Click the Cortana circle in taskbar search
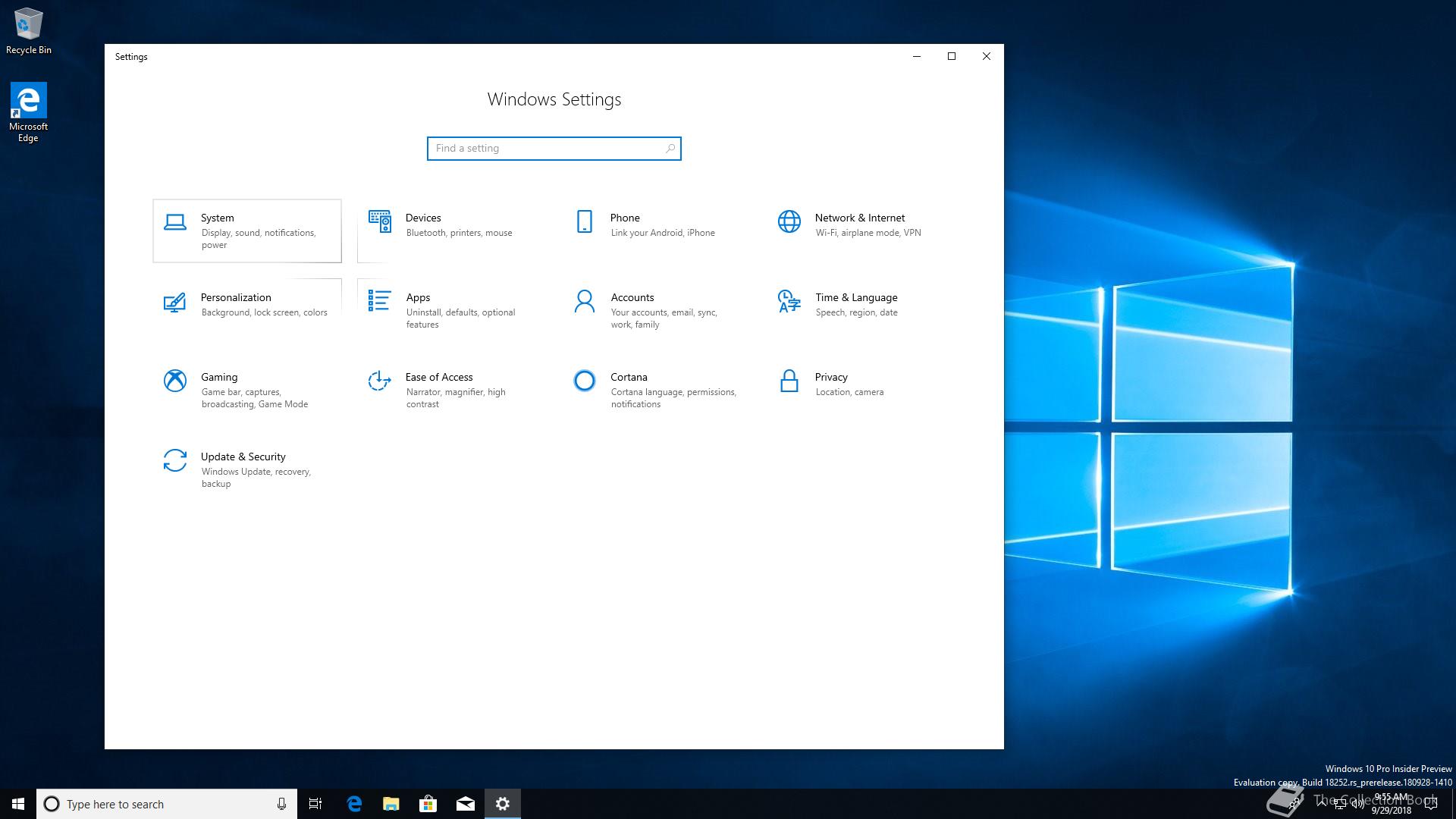The height and width of the screenshot is (819, 1456). [x=52, y=804]
